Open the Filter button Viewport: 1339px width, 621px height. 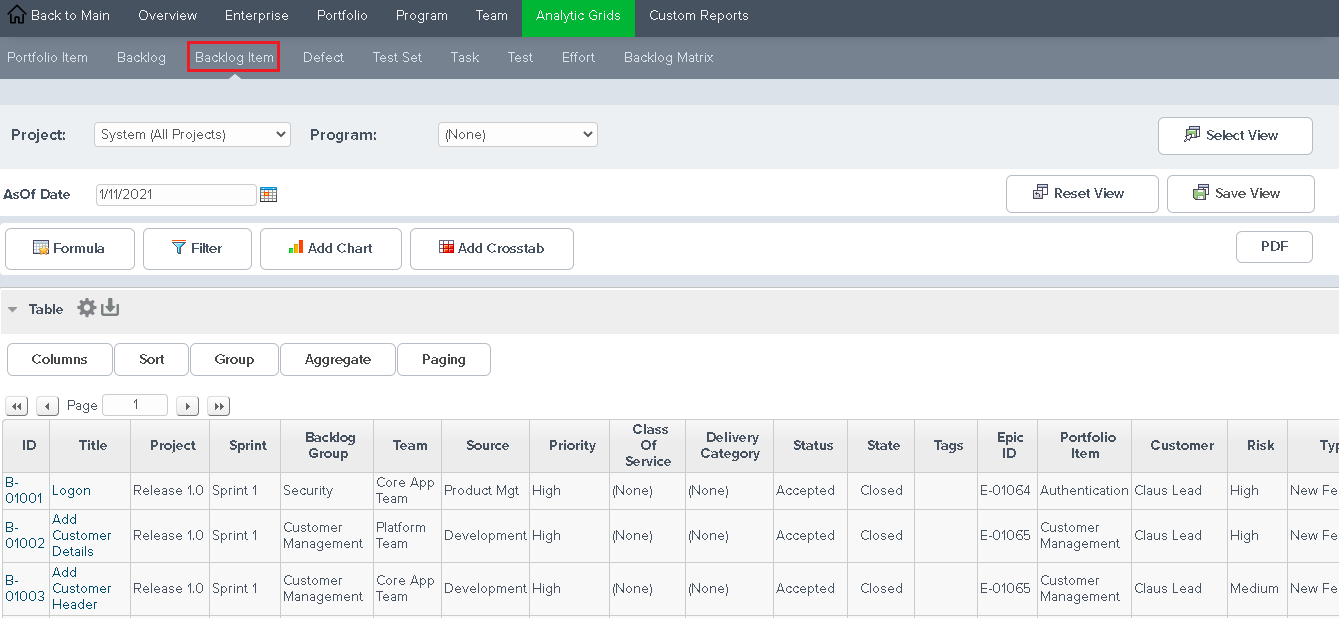click(197, 249)
